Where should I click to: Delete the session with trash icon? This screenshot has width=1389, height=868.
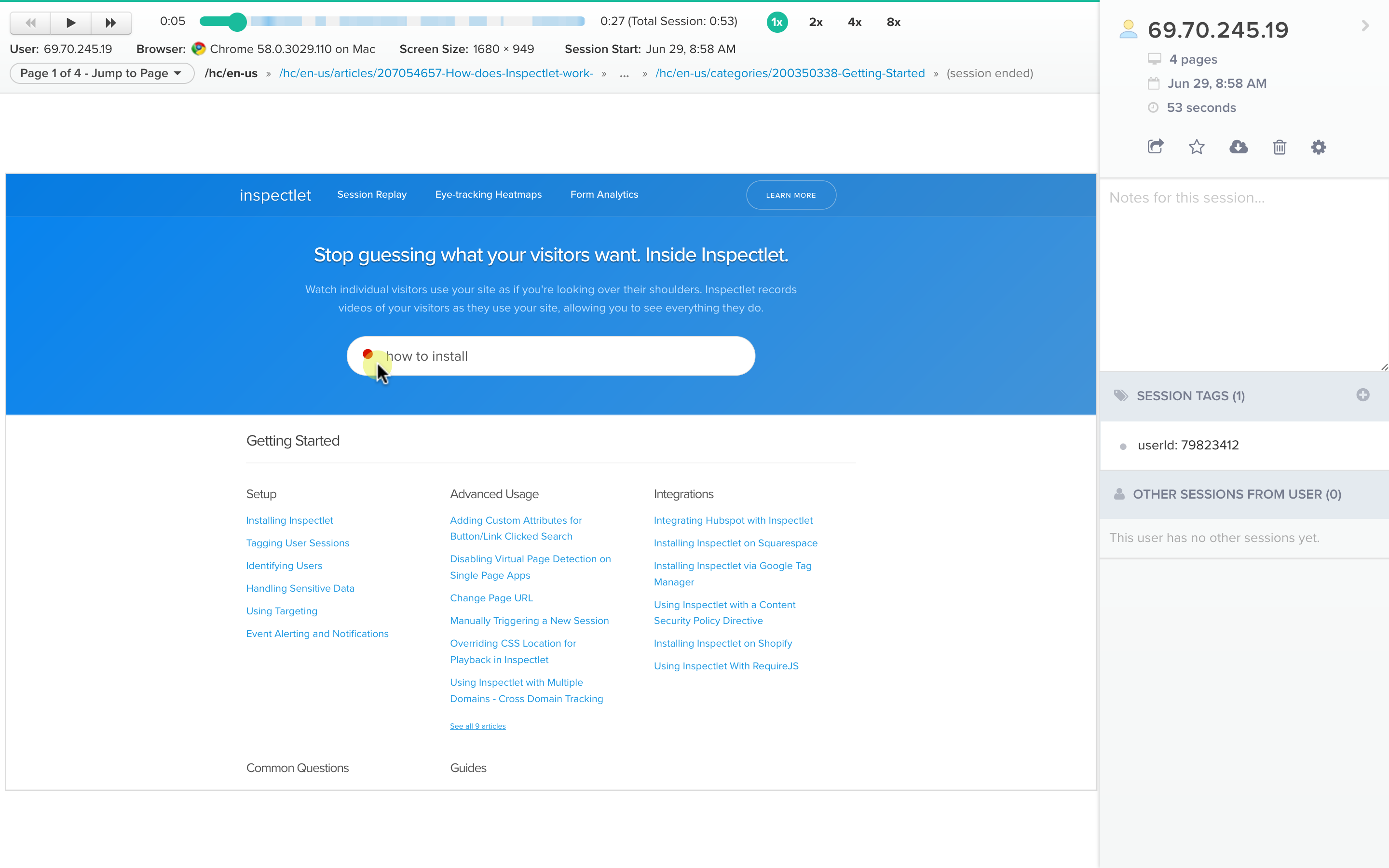[1280, 147]
